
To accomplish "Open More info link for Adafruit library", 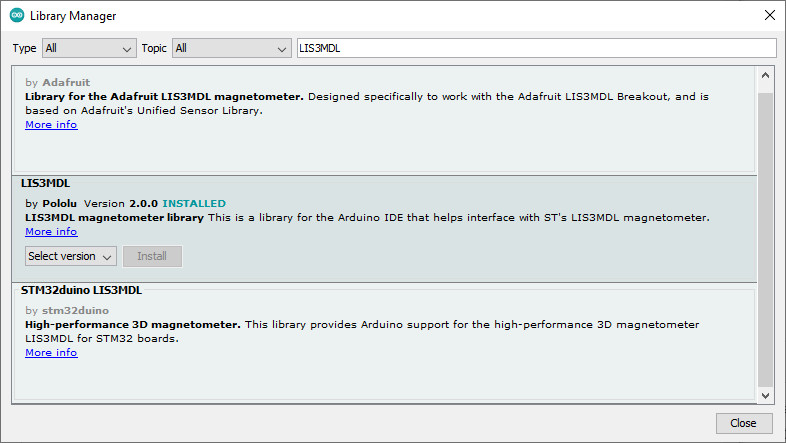I will tap(51, 124).
